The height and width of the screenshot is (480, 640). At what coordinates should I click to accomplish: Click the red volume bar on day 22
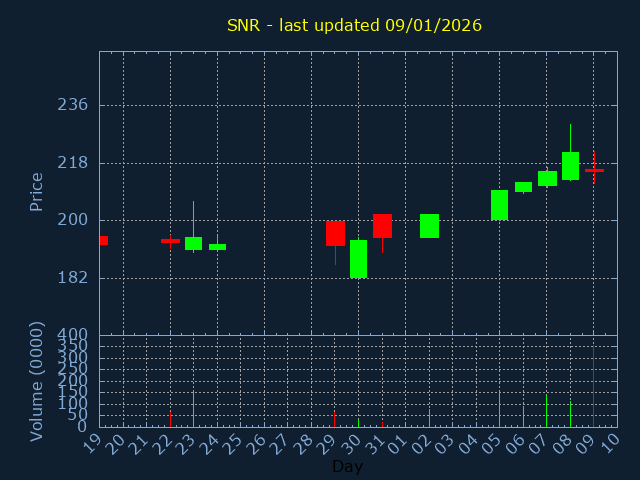pyautogui.click(x=170, y=418)
